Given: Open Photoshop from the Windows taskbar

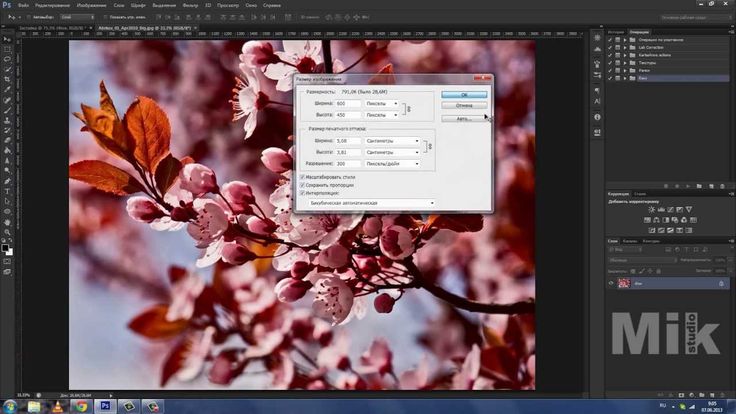Looking at the screenshot, I should (105, 406).
